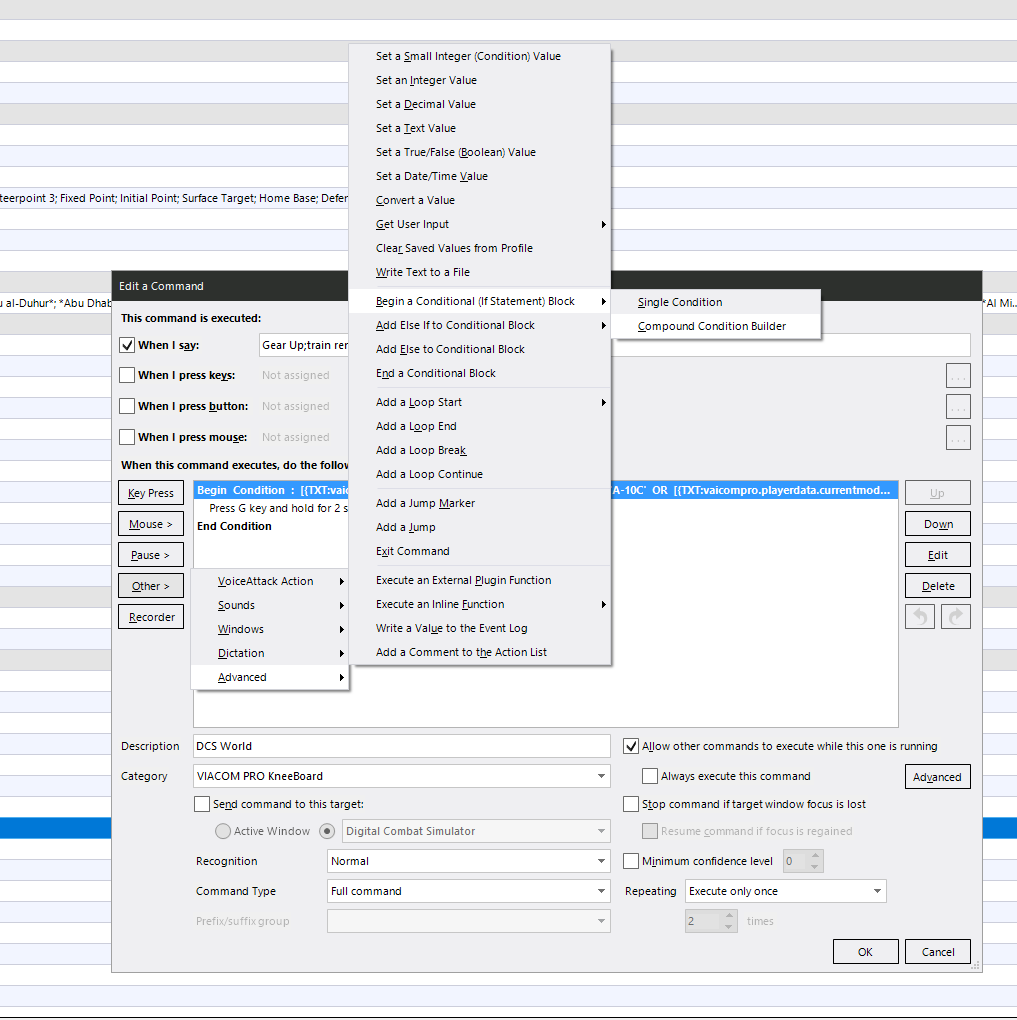Enable When I press keys checkbox
1017x1020 pixels.
(x=128, y=375)
